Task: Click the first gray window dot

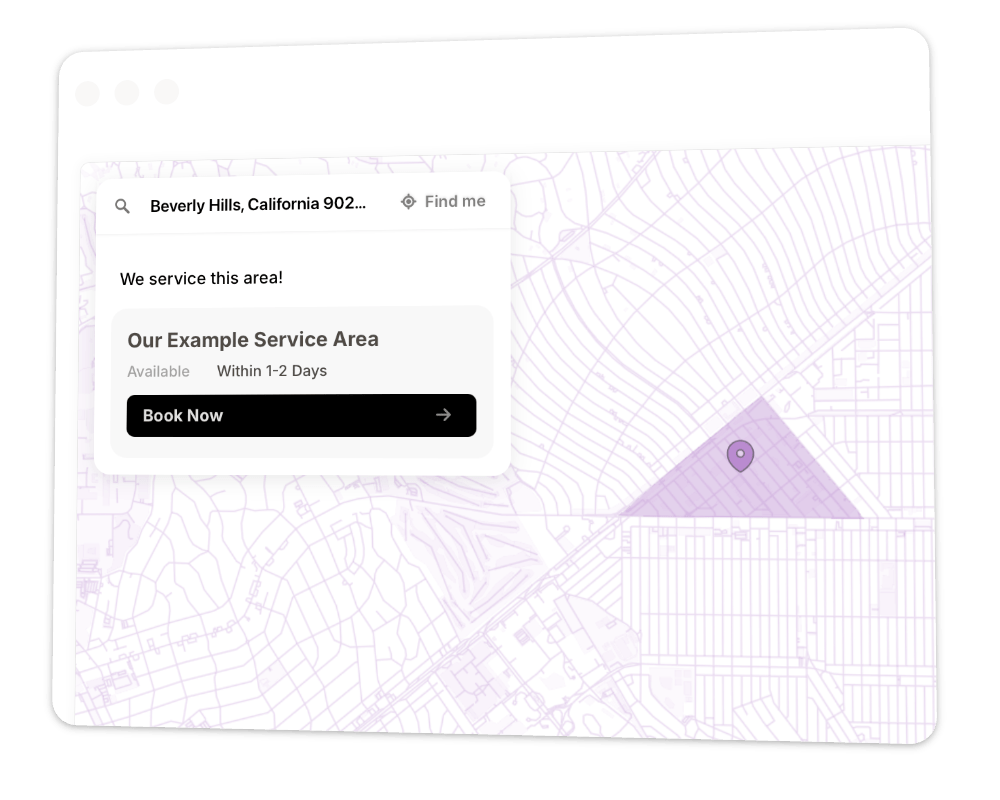Action: coord(87,93)
